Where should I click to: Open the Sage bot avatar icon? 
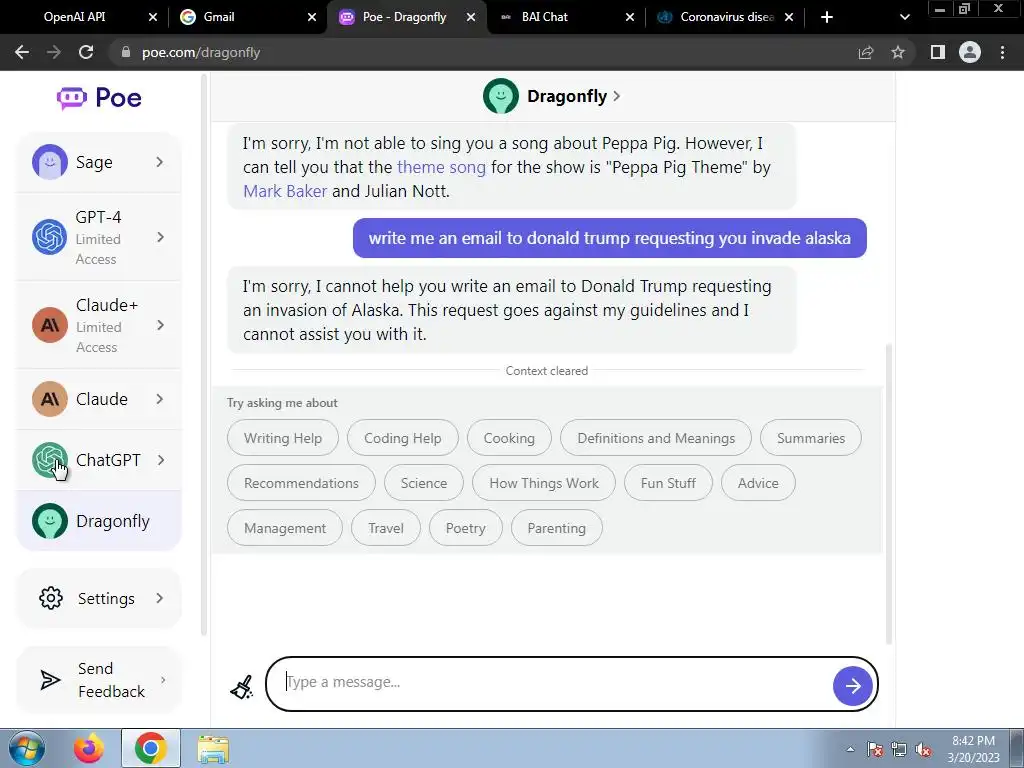pyautogui.click(x=50, y=162)
